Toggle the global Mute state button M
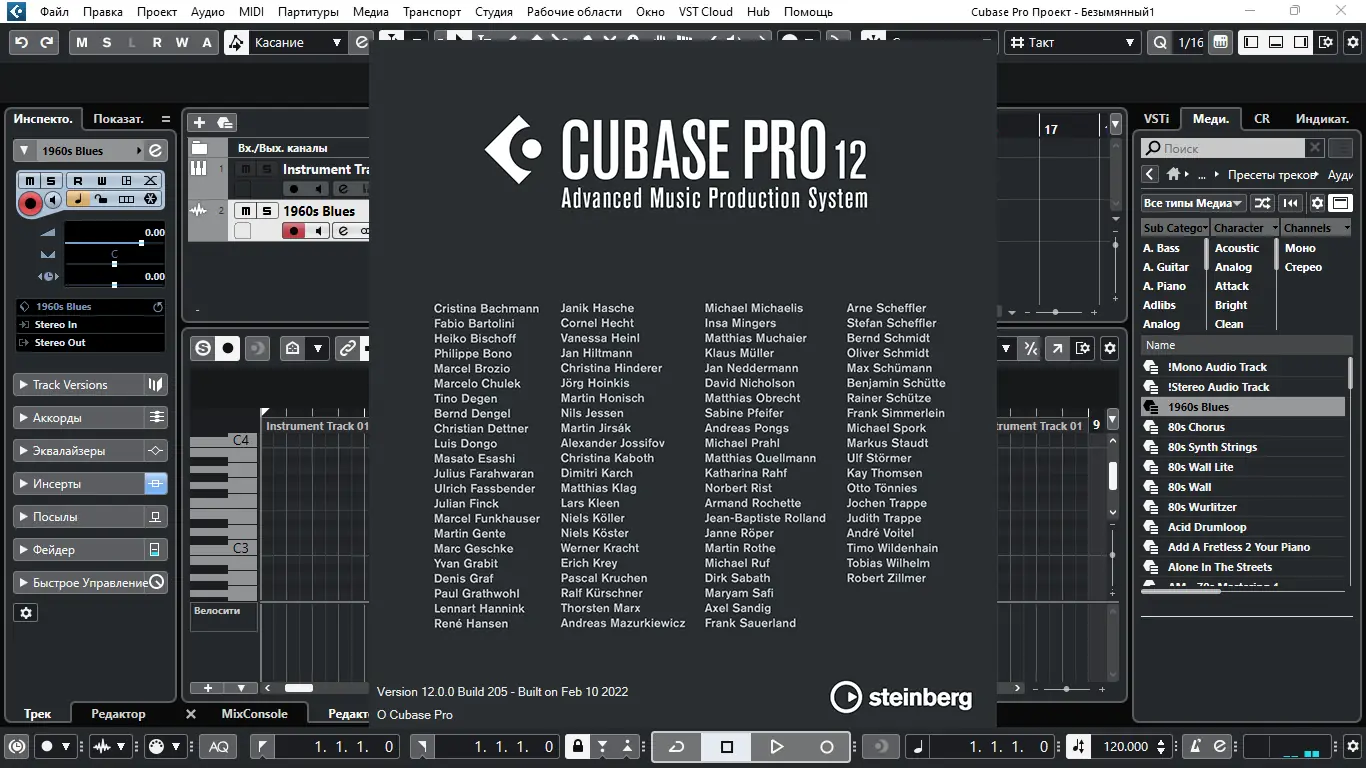1366x768 pixels. pos(82,43)
